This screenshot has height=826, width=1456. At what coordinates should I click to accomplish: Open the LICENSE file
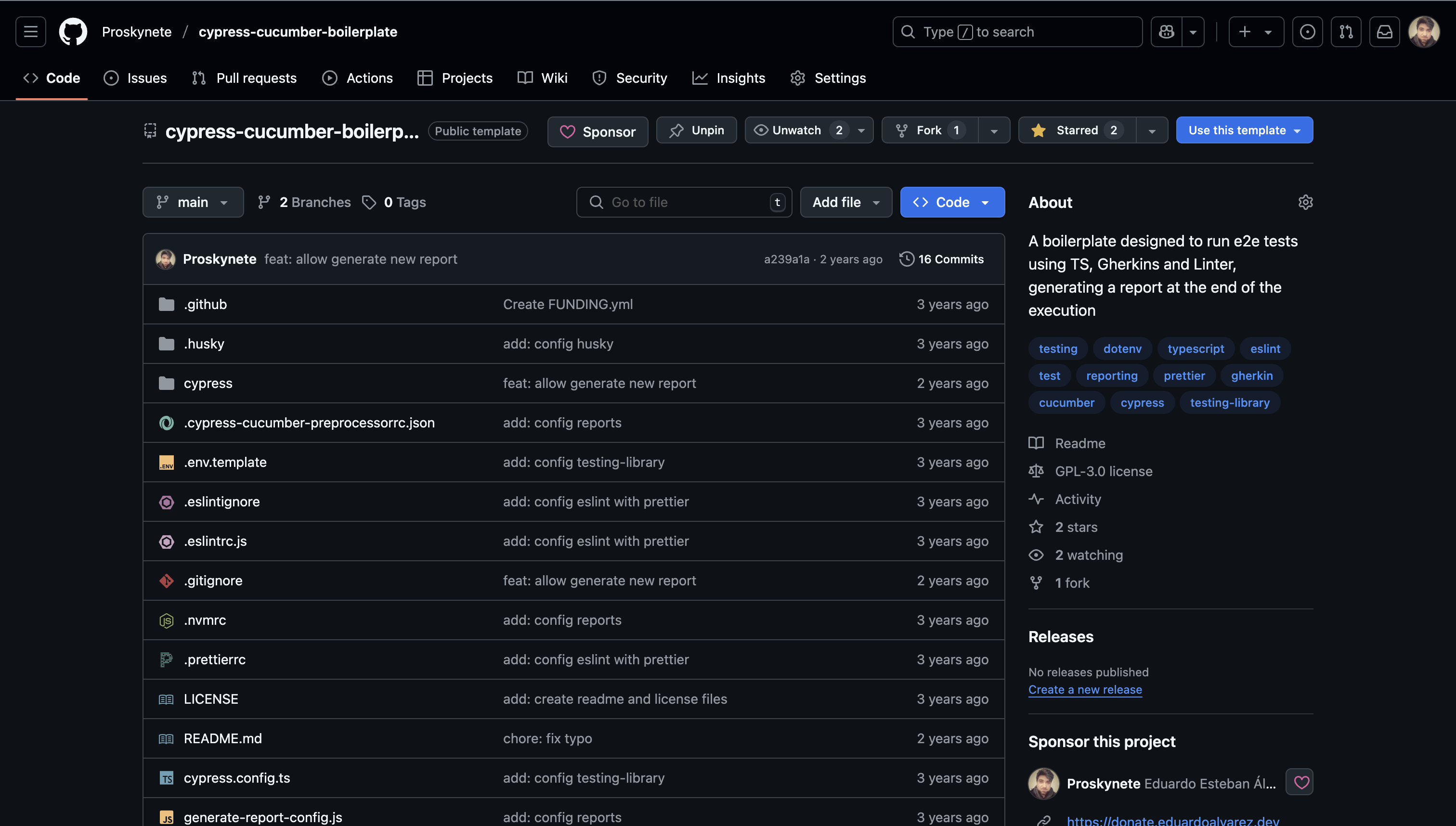pos(210,699)
